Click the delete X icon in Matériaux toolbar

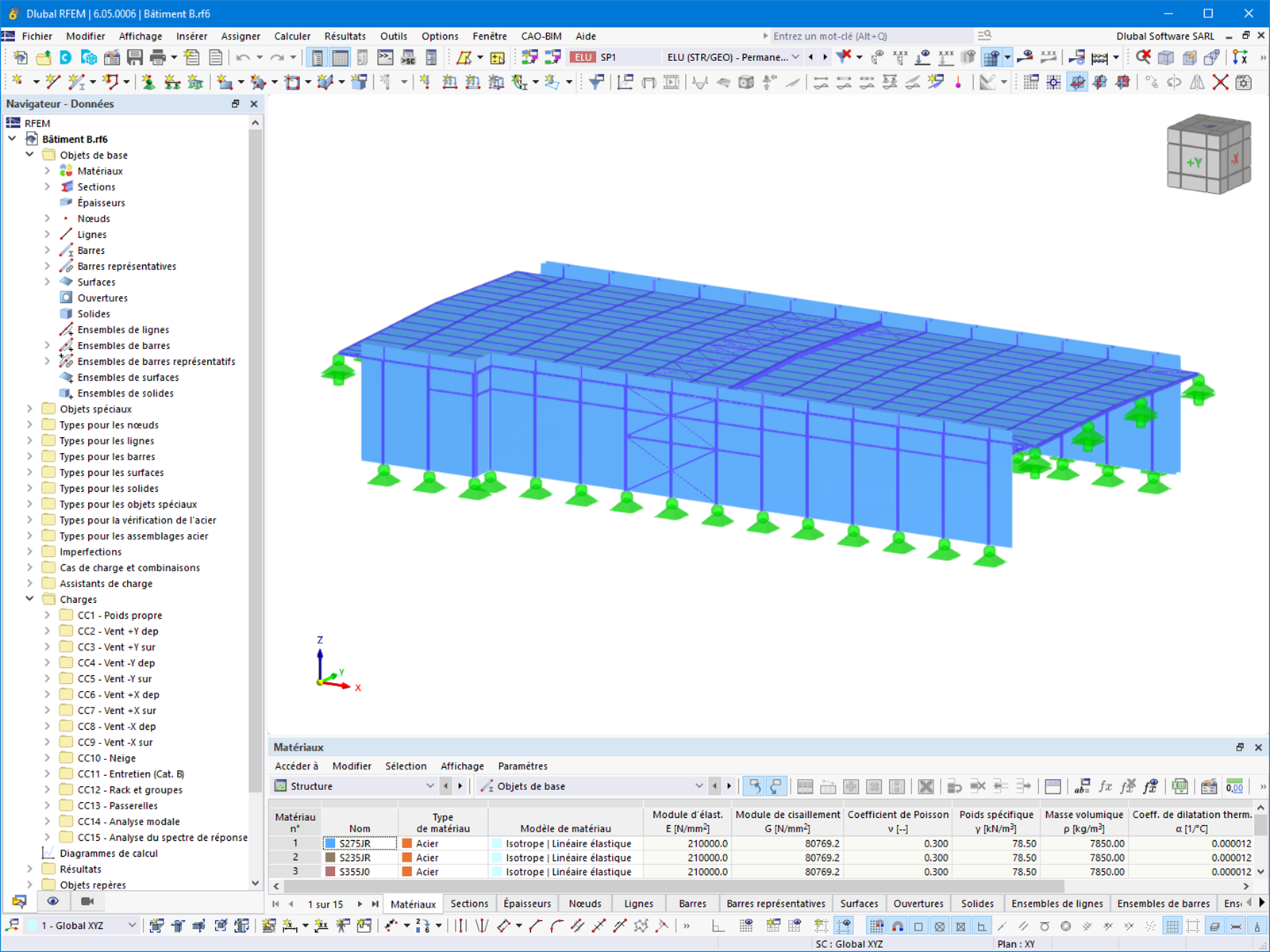[926, 786]
